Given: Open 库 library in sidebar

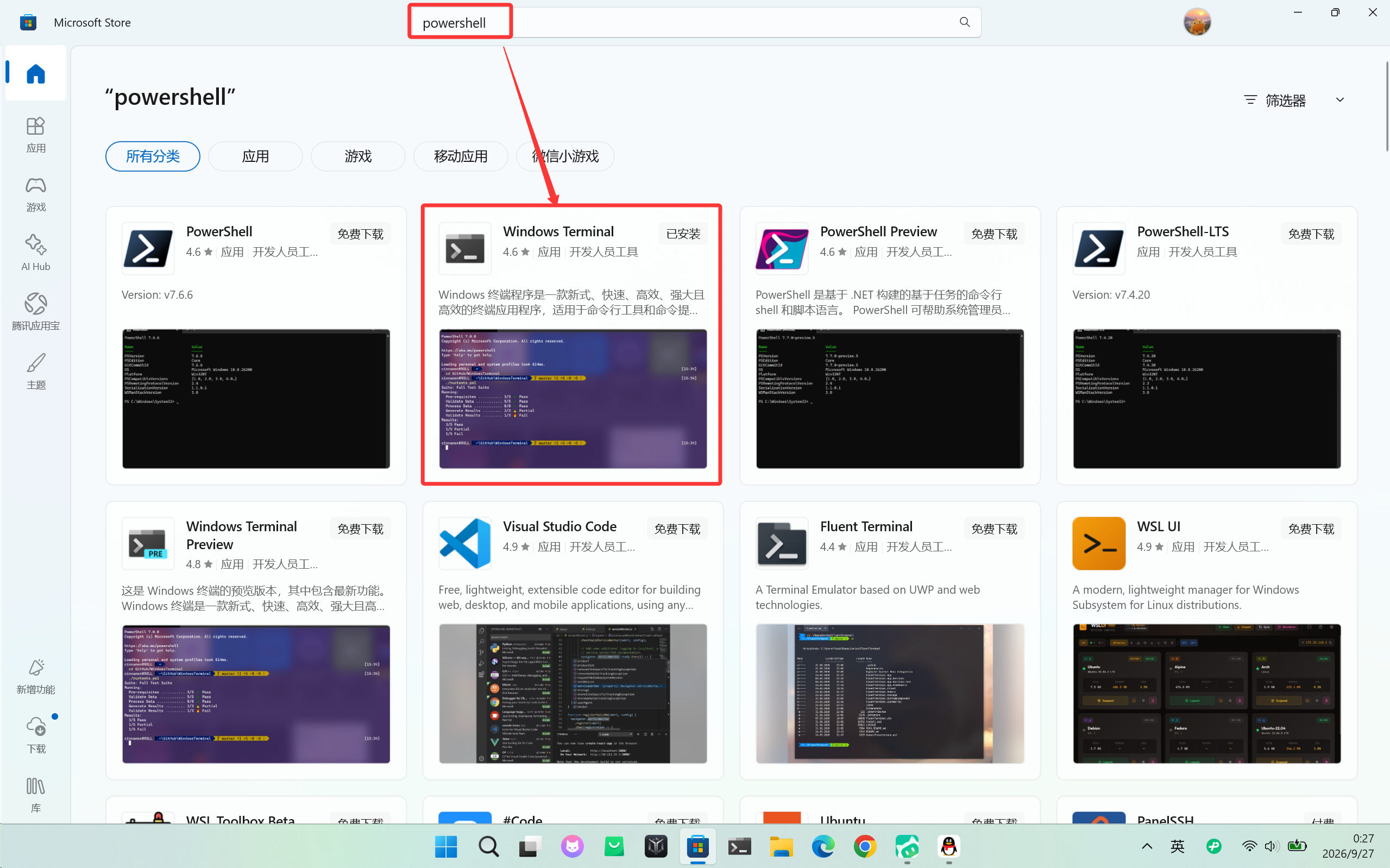Looking at the screenshot, I should point(36,795).
